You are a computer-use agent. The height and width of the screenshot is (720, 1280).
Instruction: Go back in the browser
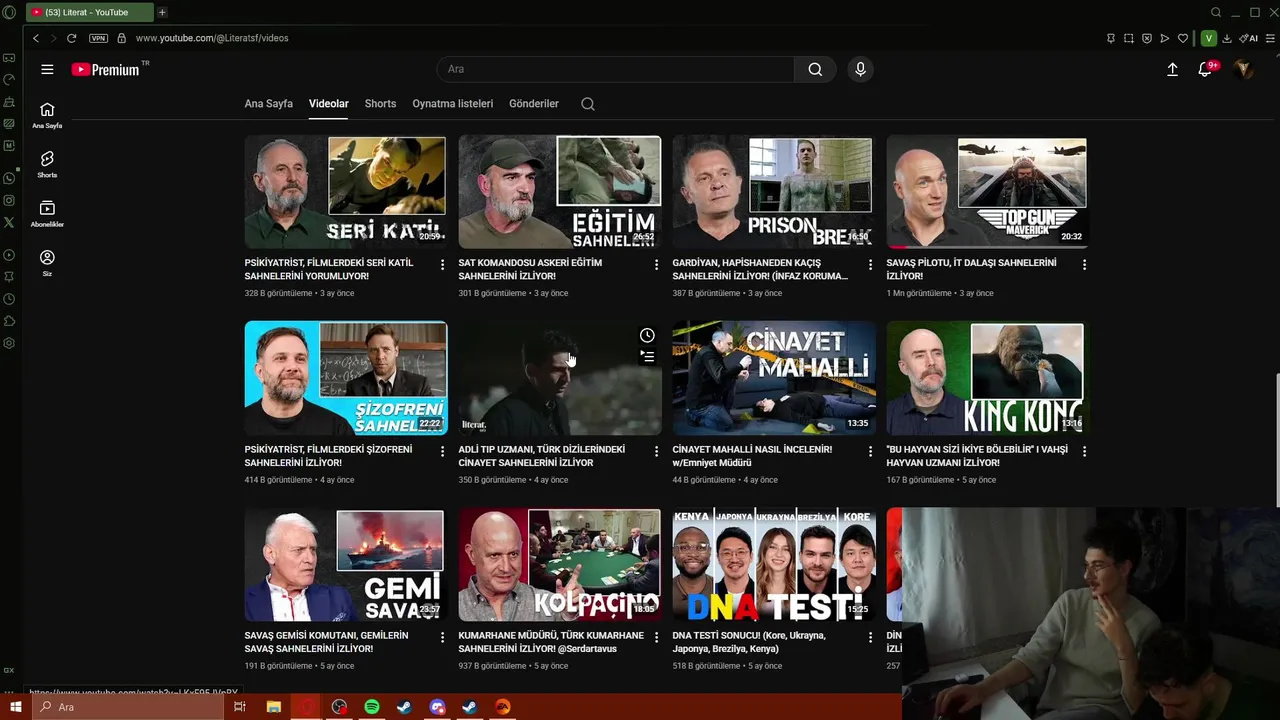coord(36,38)
